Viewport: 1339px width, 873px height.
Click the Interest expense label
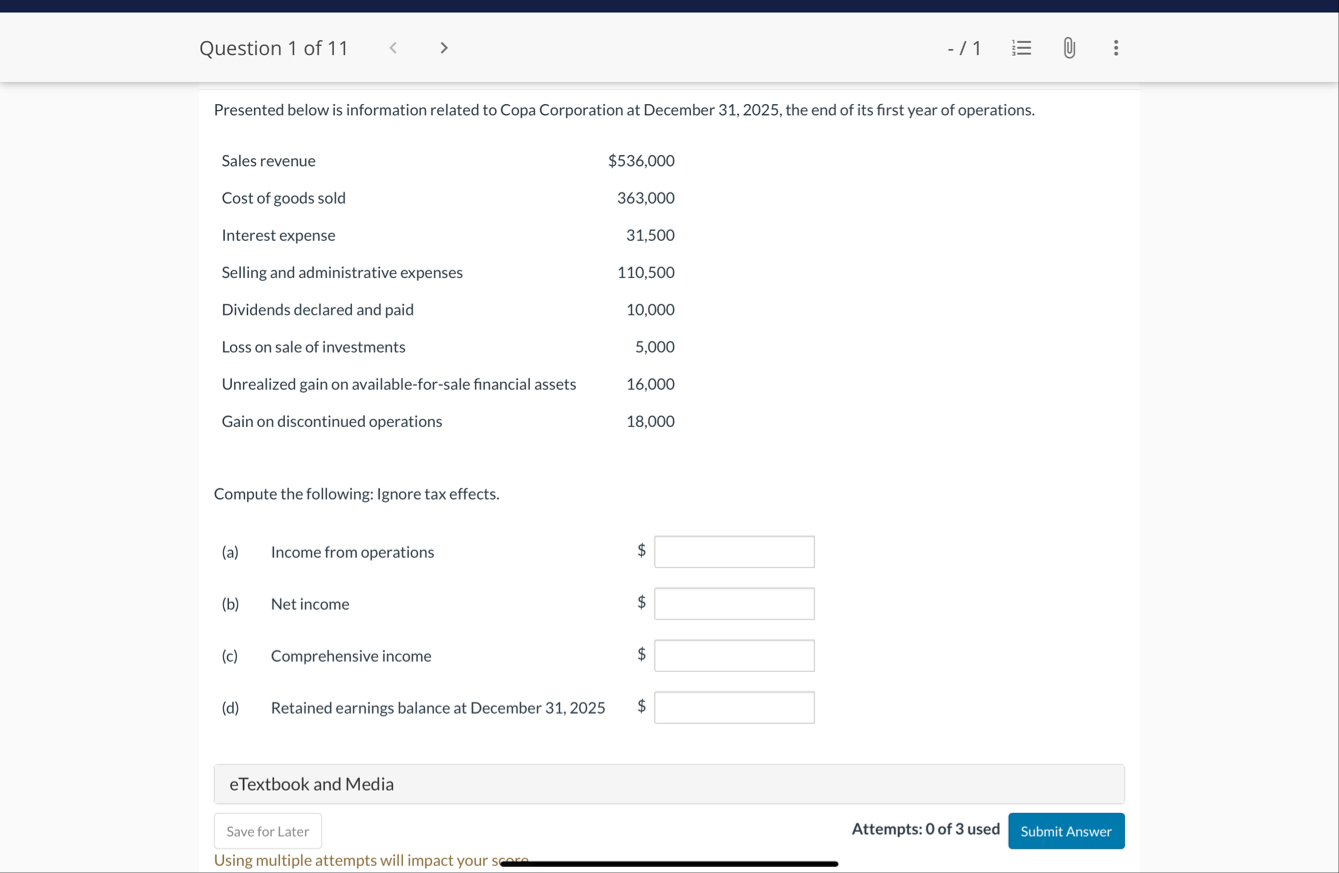coord(279,235)
